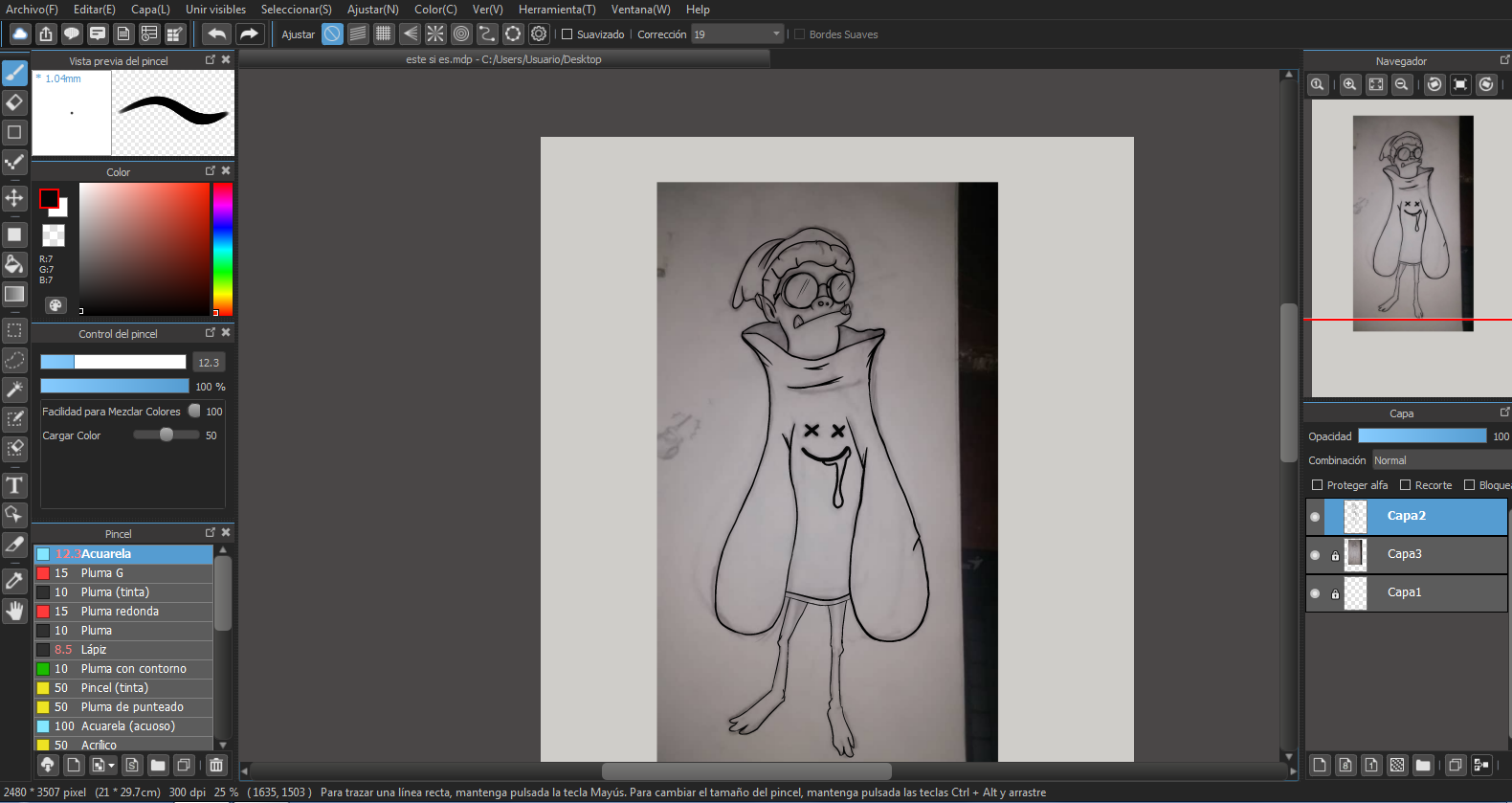1512x803 pixels.
Task: Hide the Capa3 layer visibility
Action: (x=1315, y=555)
